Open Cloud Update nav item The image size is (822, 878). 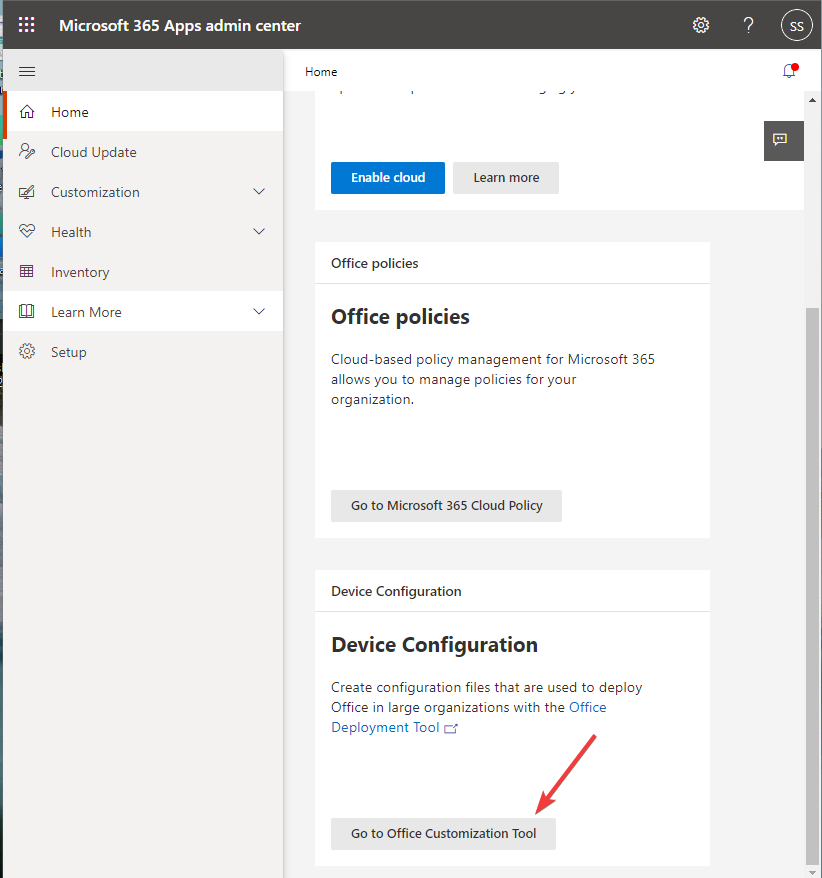94,152
